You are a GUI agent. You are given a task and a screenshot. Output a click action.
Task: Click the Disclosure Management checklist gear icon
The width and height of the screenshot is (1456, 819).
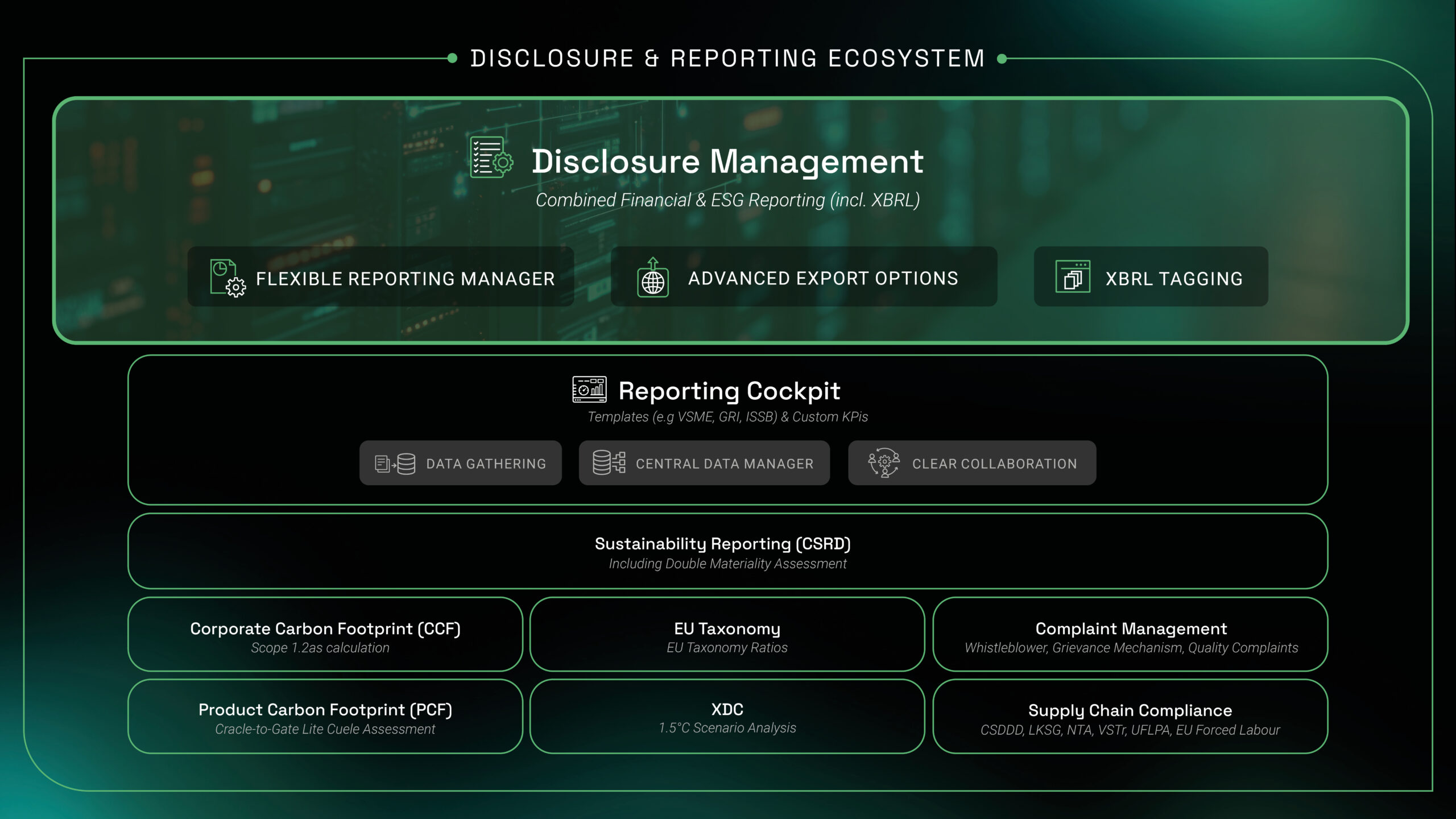pos(491,158)
